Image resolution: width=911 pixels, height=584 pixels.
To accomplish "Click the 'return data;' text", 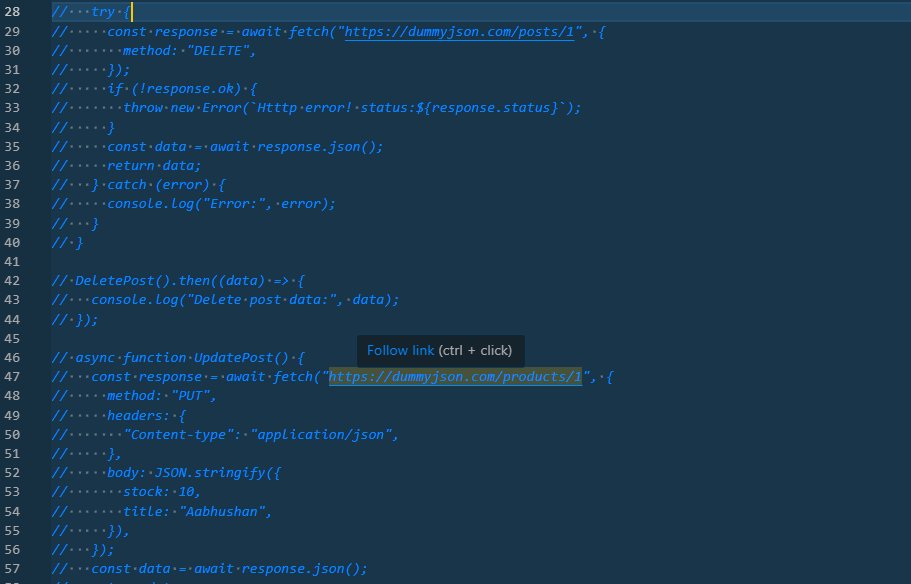I will pos(154,166).
